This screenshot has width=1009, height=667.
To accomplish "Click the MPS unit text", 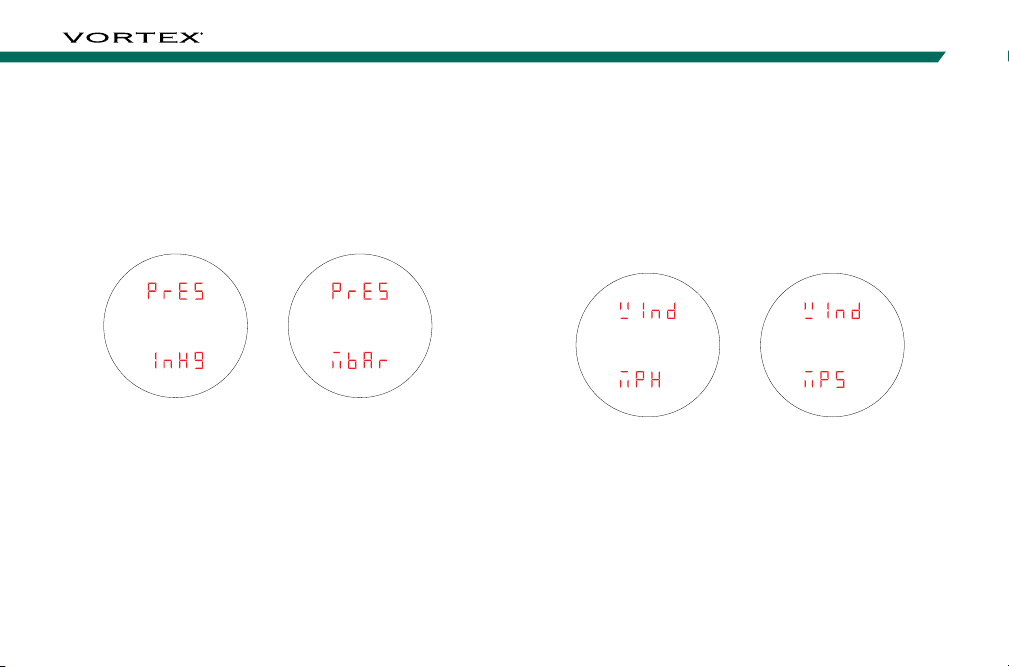I will (x=824, y=379).
